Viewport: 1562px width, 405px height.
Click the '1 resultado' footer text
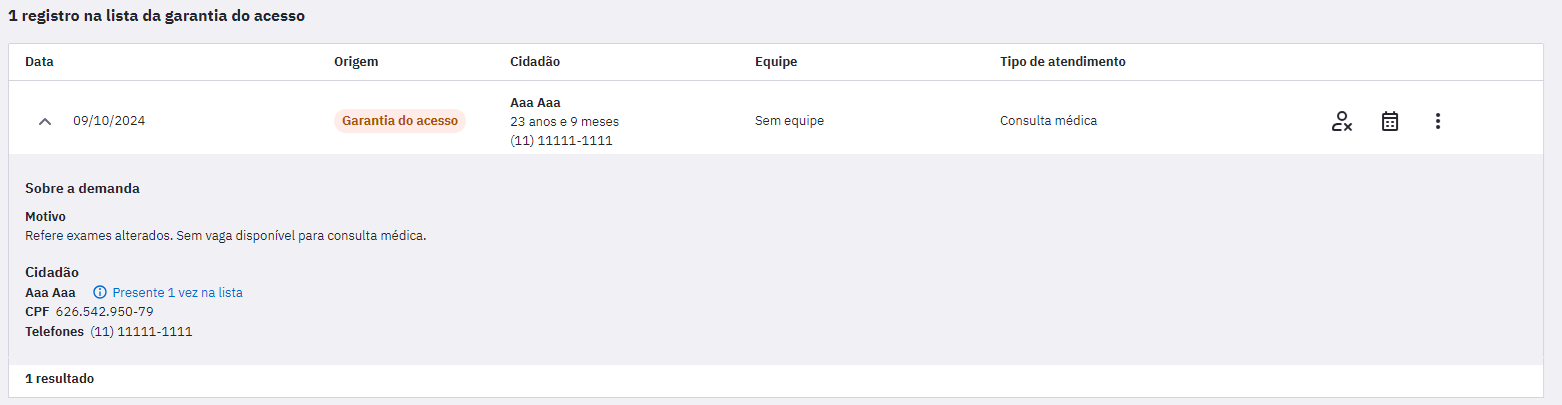[x=59, y=379]
